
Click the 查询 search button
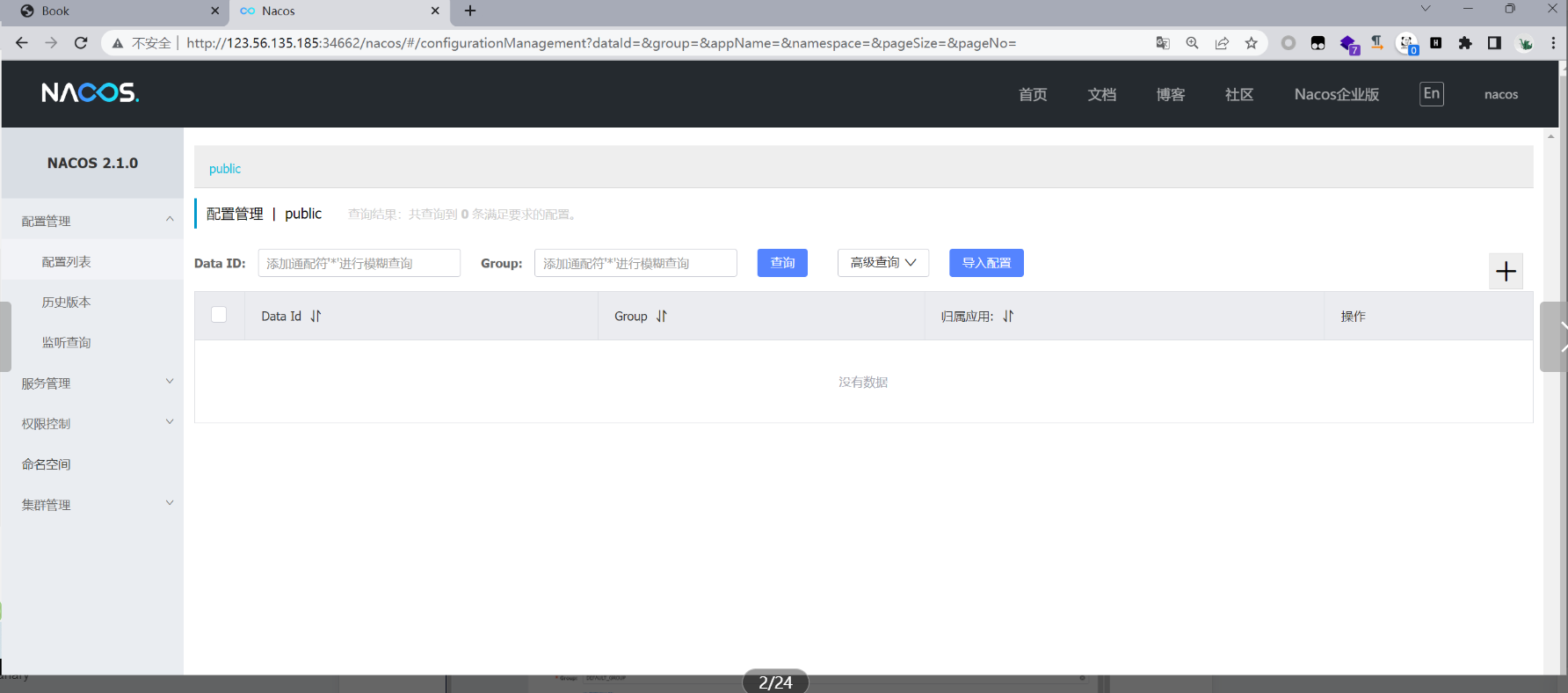(x=782, y=263)
